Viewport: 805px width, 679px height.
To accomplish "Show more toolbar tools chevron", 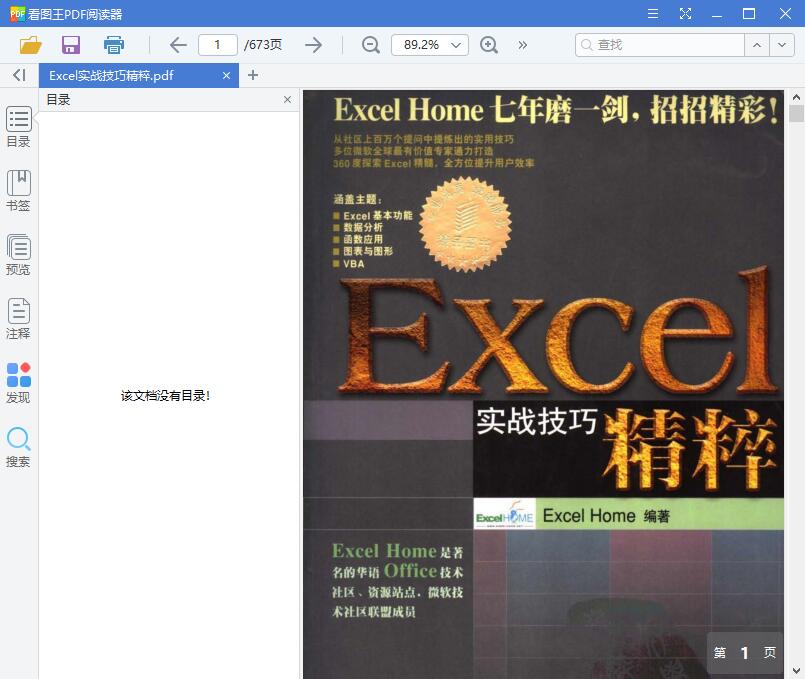I will click(523, 45).
